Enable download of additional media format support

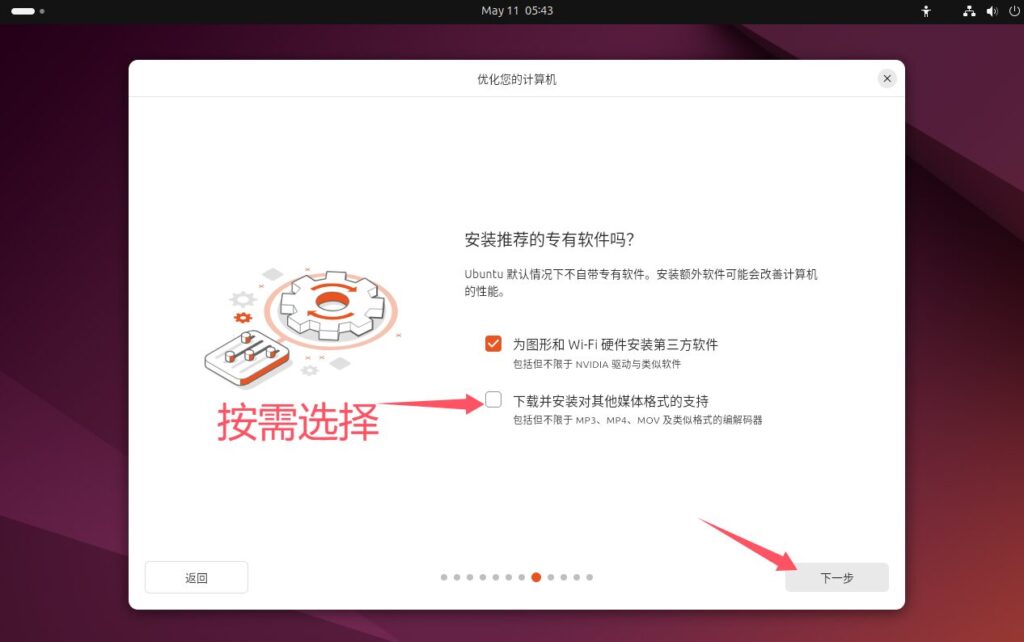tap(493, 400)
